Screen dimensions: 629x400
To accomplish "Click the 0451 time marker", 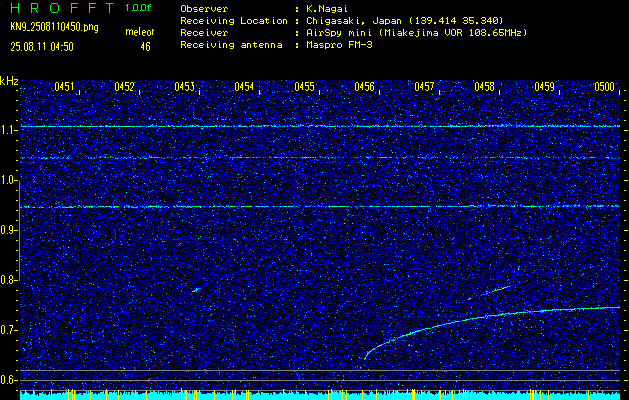I will tap(64, 86).
